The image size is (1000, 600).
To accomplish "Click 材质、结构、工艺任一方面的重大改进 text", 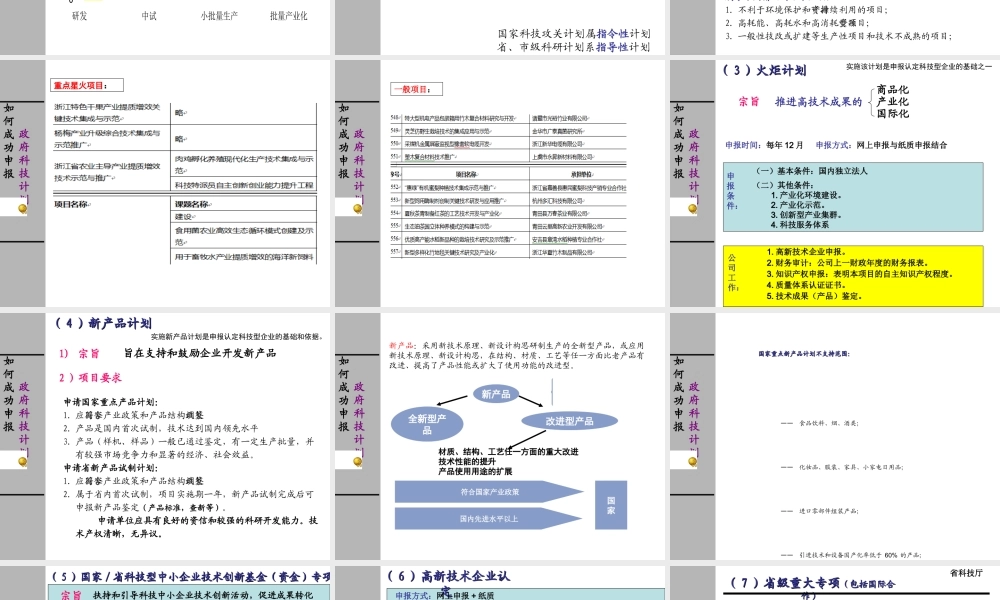I will click(508, 451).
